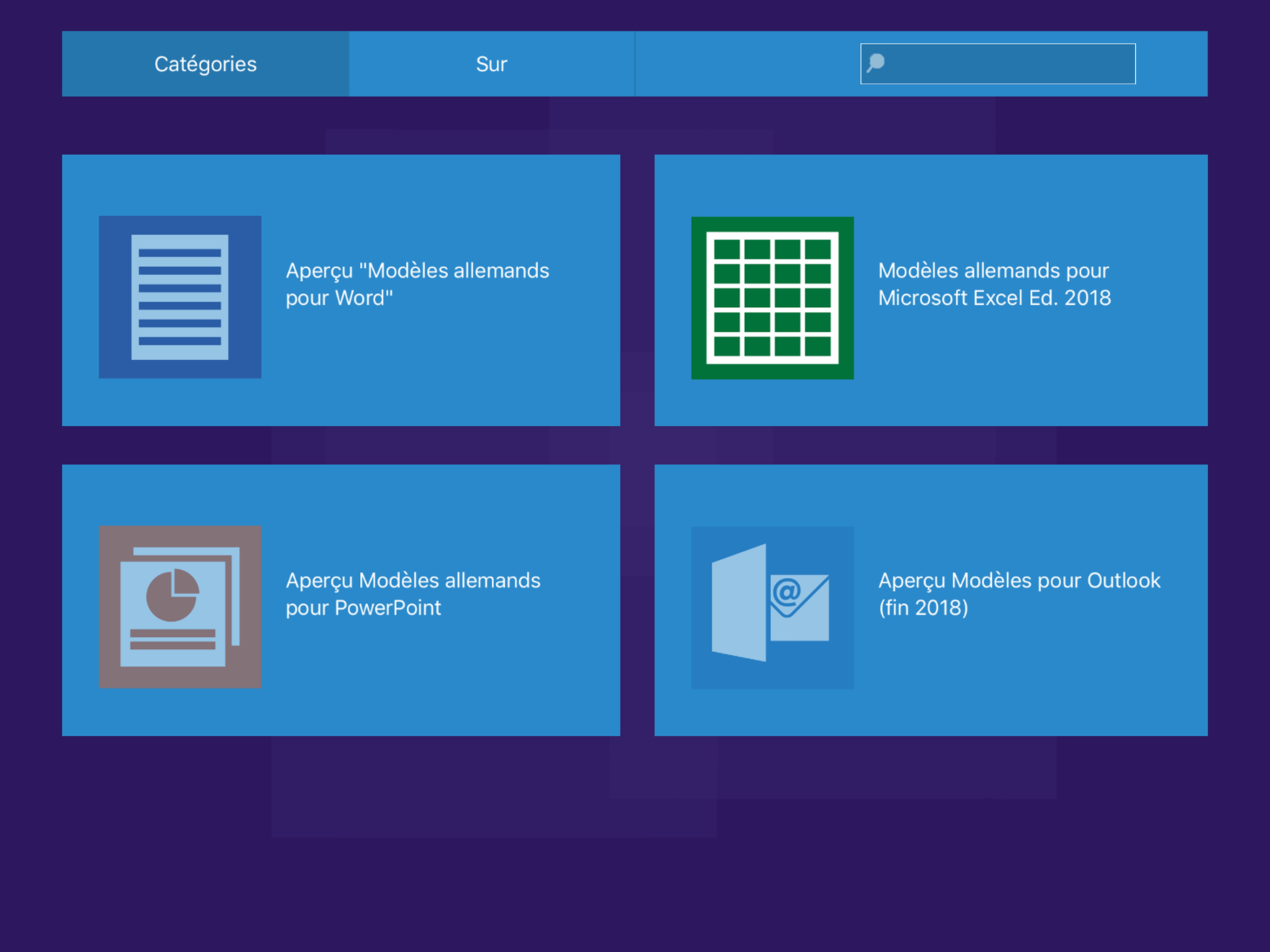Image resolution: width=1270 pixels, height=952 pixels.
Task: Switch to the Sur tab
Action: [x=491, y=64]
